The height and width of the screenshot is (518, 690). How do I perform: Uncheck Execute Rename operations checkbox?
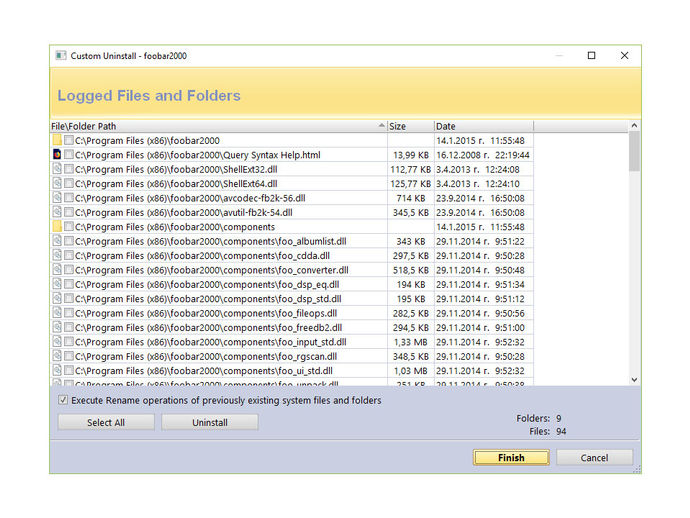[x=63, y=400]
